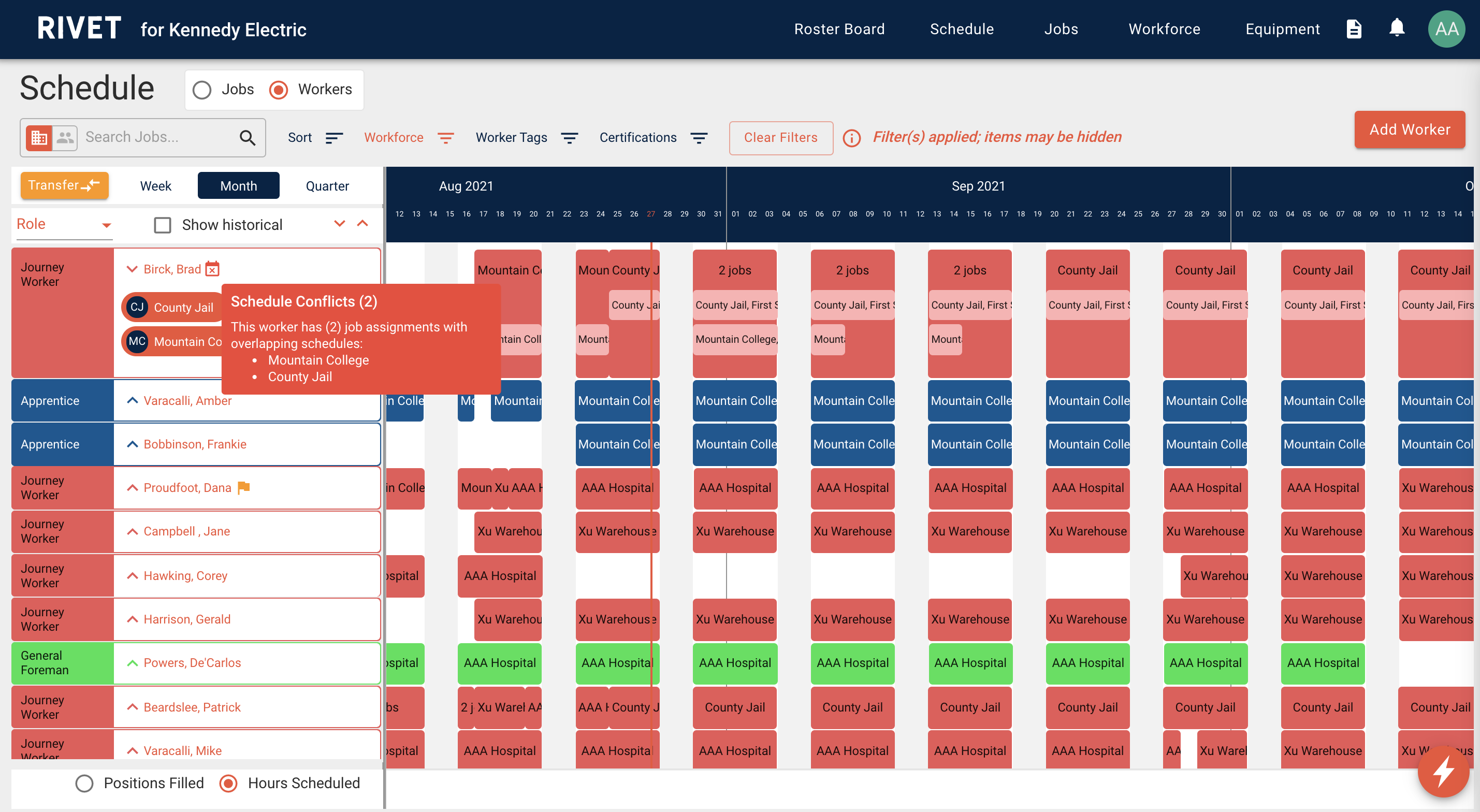Click the Certifications filter icon
Screen dimensions: 1480x812
point(700,136)
